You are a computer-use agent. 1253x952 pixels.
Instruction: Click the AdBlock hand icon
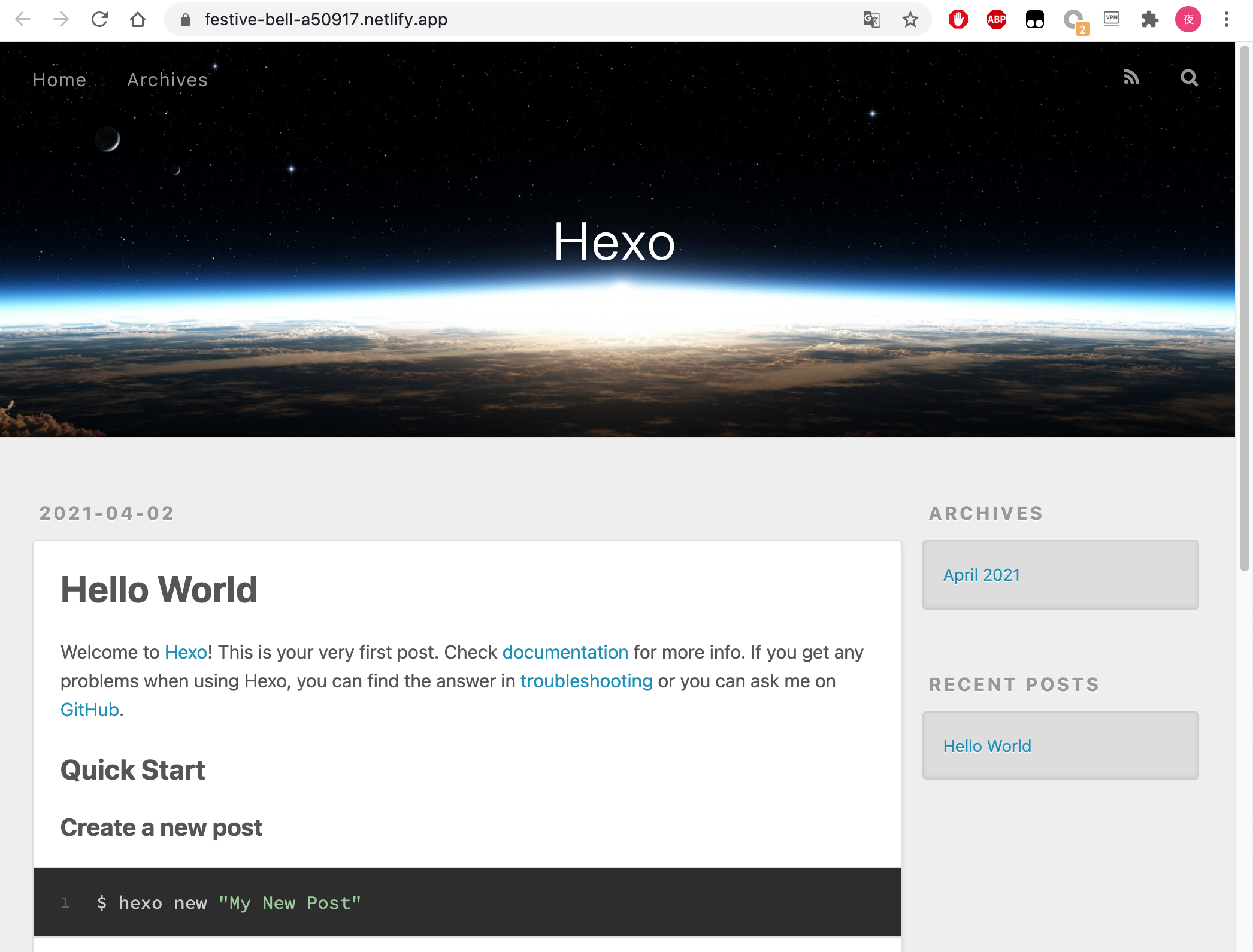pyautogui.click(x=958, y=19)
